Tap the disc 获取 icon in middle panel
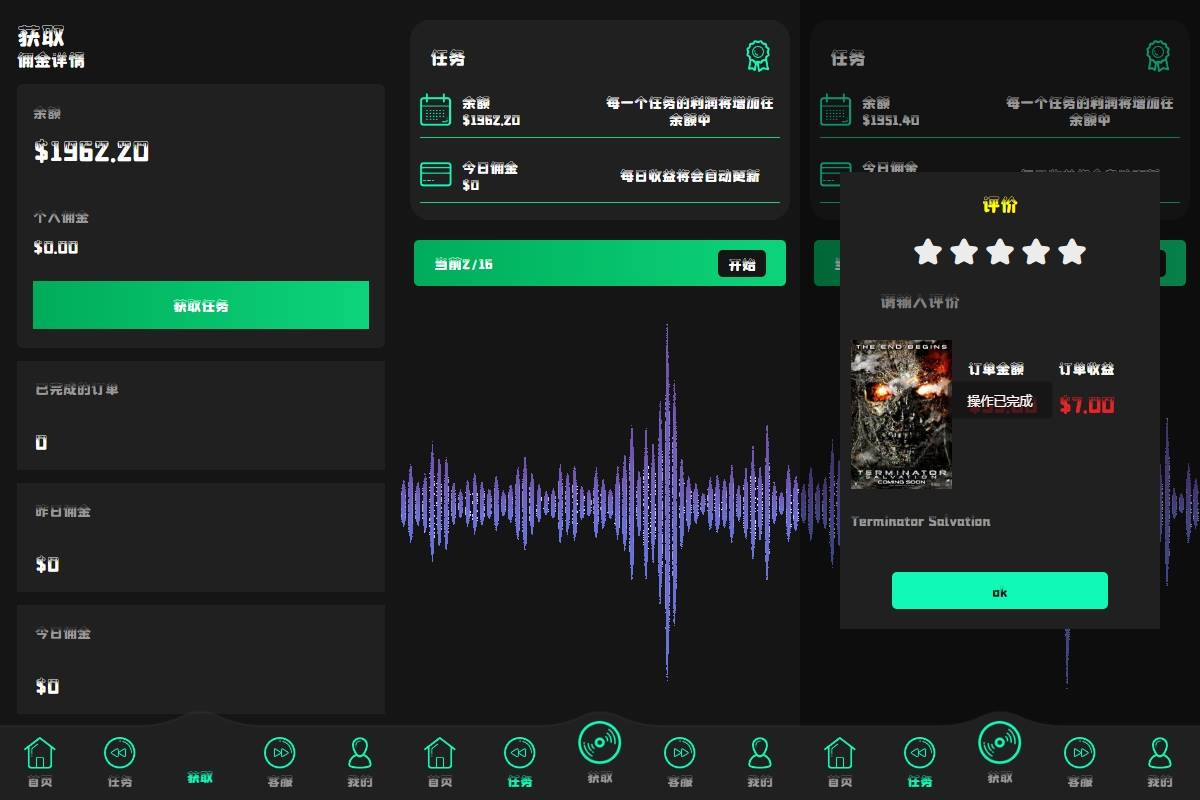The width and height of the screenshot is (1200, 800). 600,744
